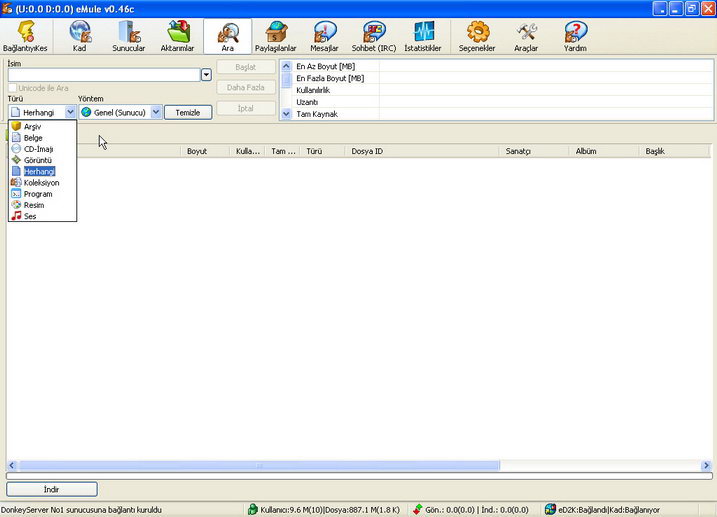Choose Program from the type list
This screenshot has height=517, width=717.
pyautogui.click(x=42, y=194)
